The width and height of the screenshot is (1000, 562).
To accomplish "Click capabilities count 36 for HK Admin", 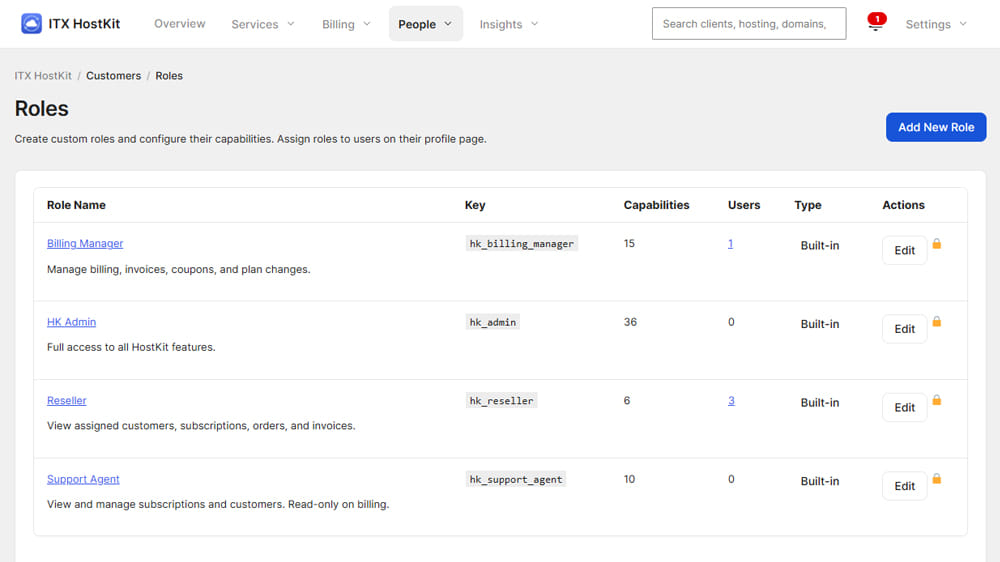I will (630, 322).
